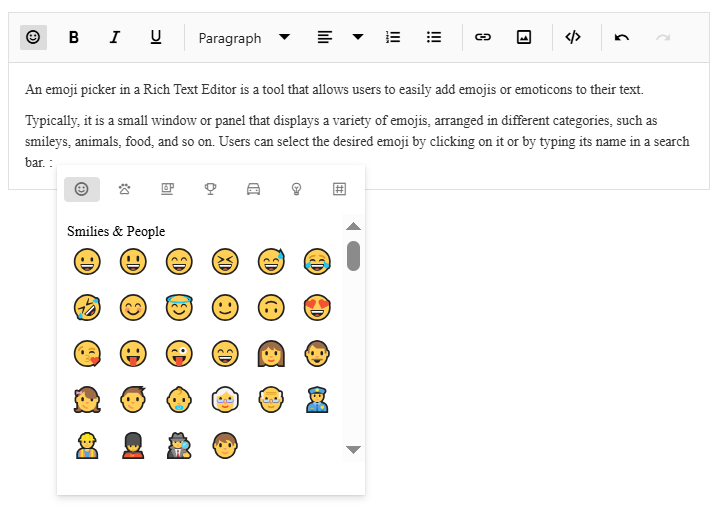The image size is (720, 508).
Task: Open the animals paw category tab
Action: click(x=124, y=189)
